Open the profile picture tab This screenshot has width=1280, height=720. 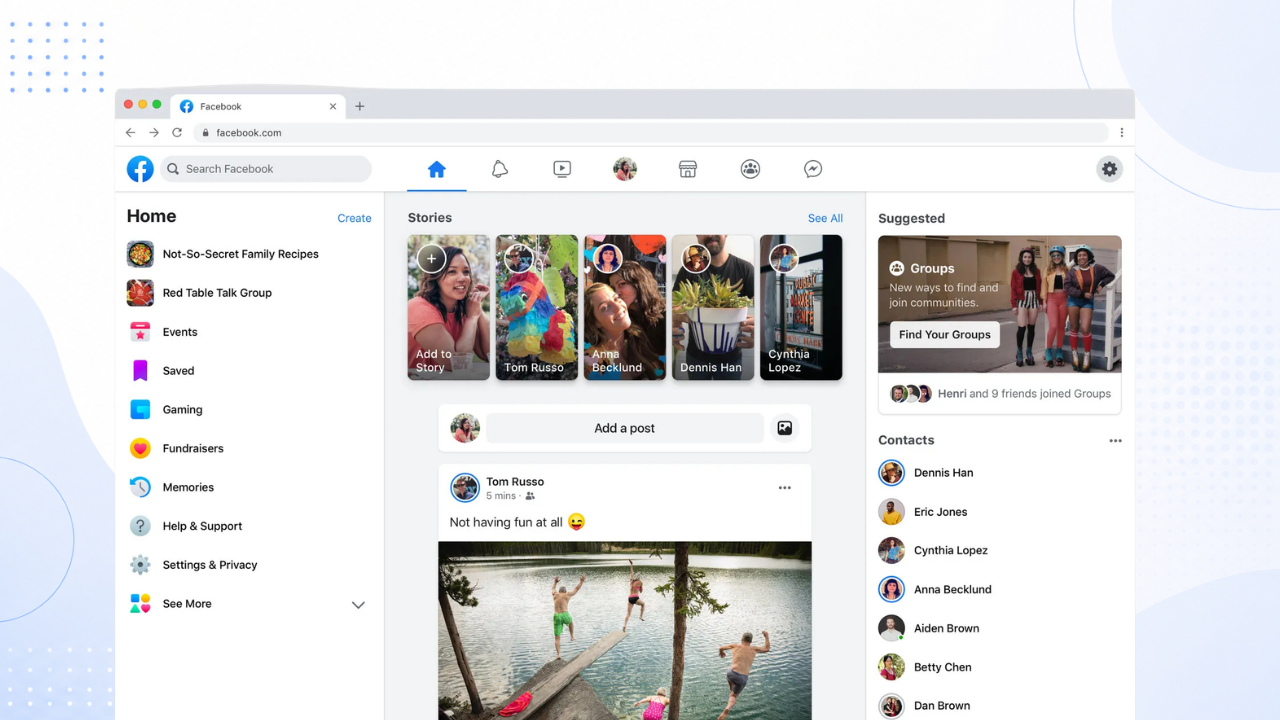coord(625,169)
